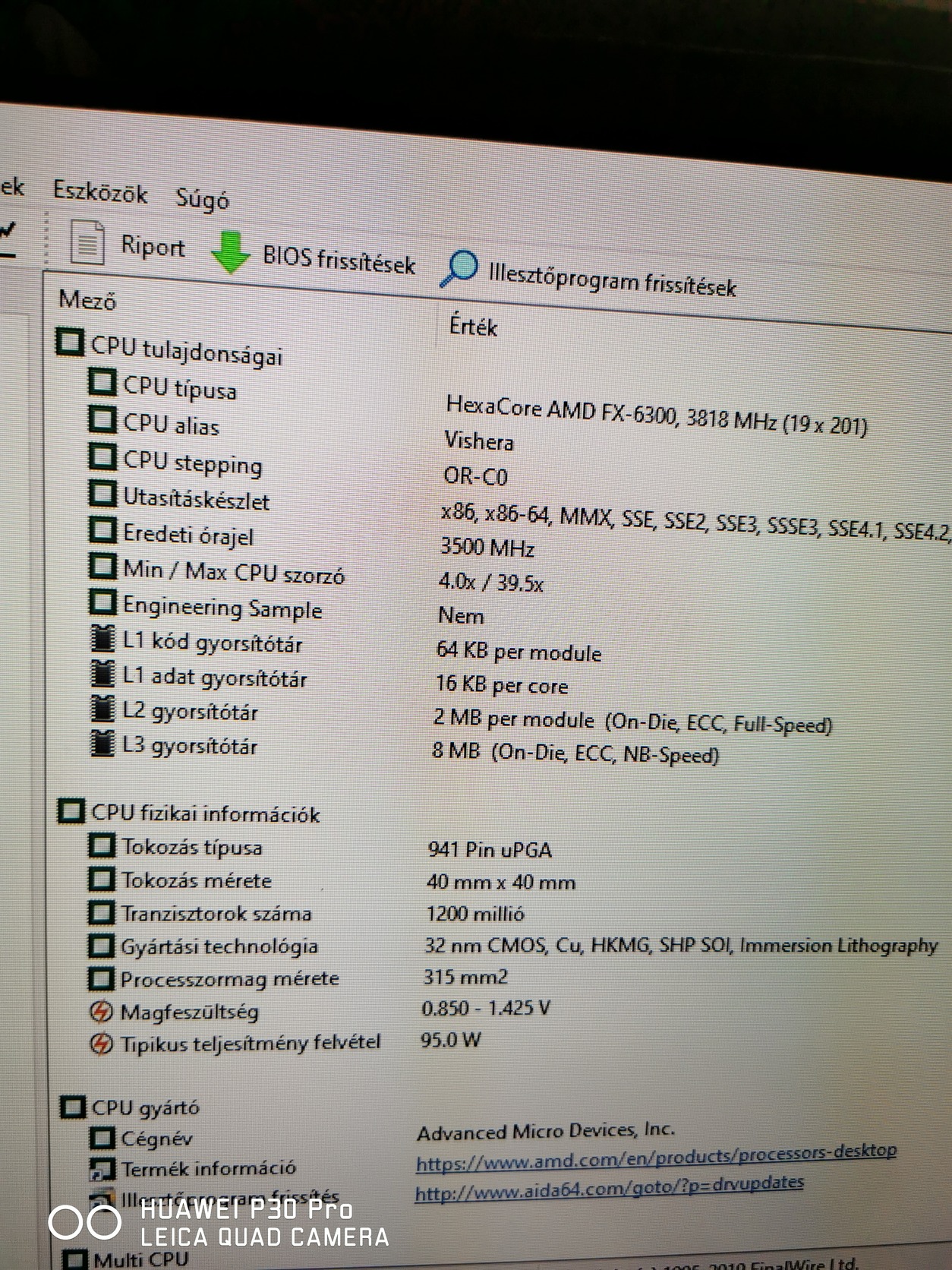Click the HexaCore AMD FX-6300 value
Viewport: 952px width, 1270px height.
point(657,415)
